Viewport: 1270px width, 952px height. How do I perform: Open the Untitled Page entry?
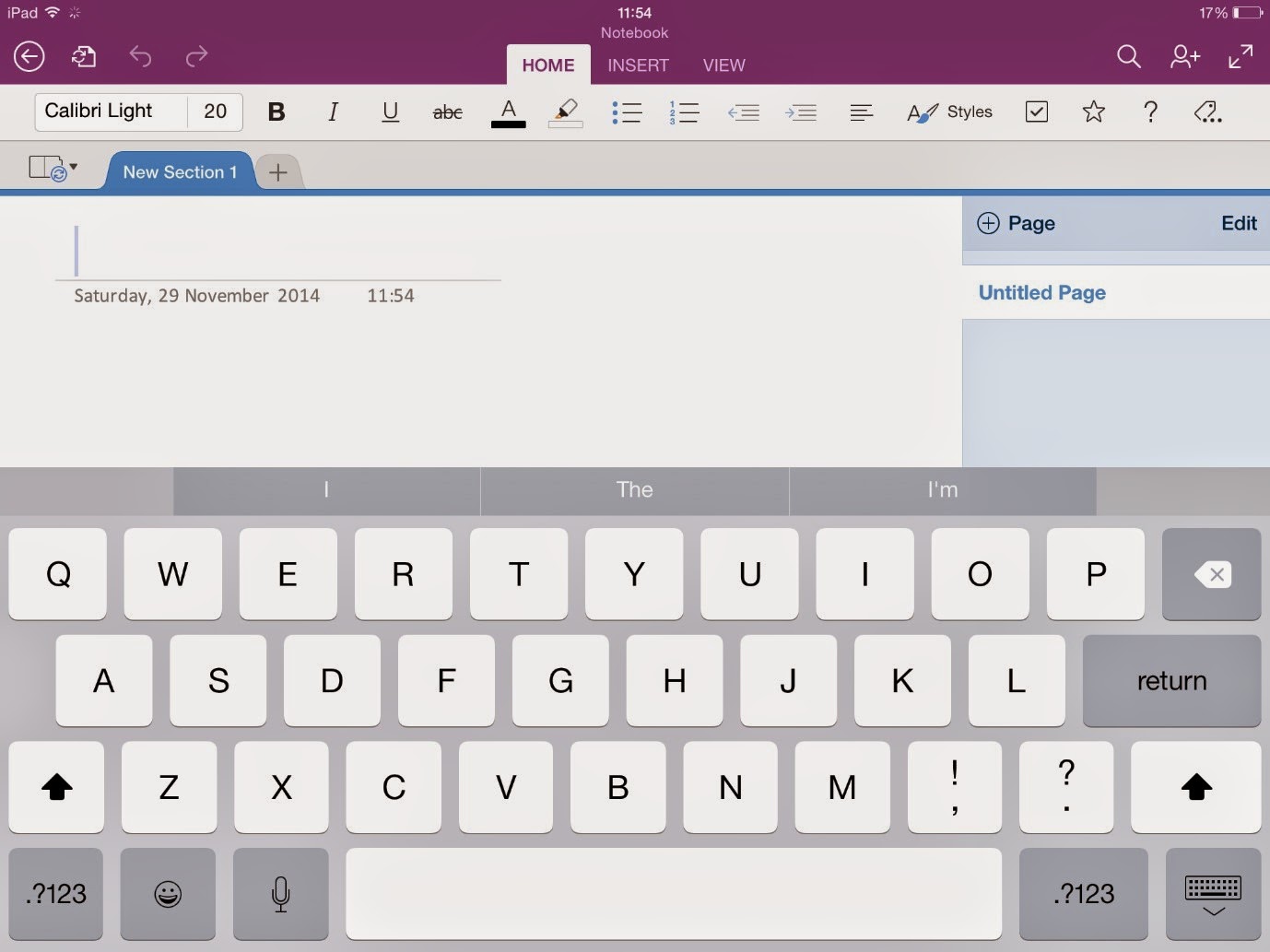(1116, 293)
